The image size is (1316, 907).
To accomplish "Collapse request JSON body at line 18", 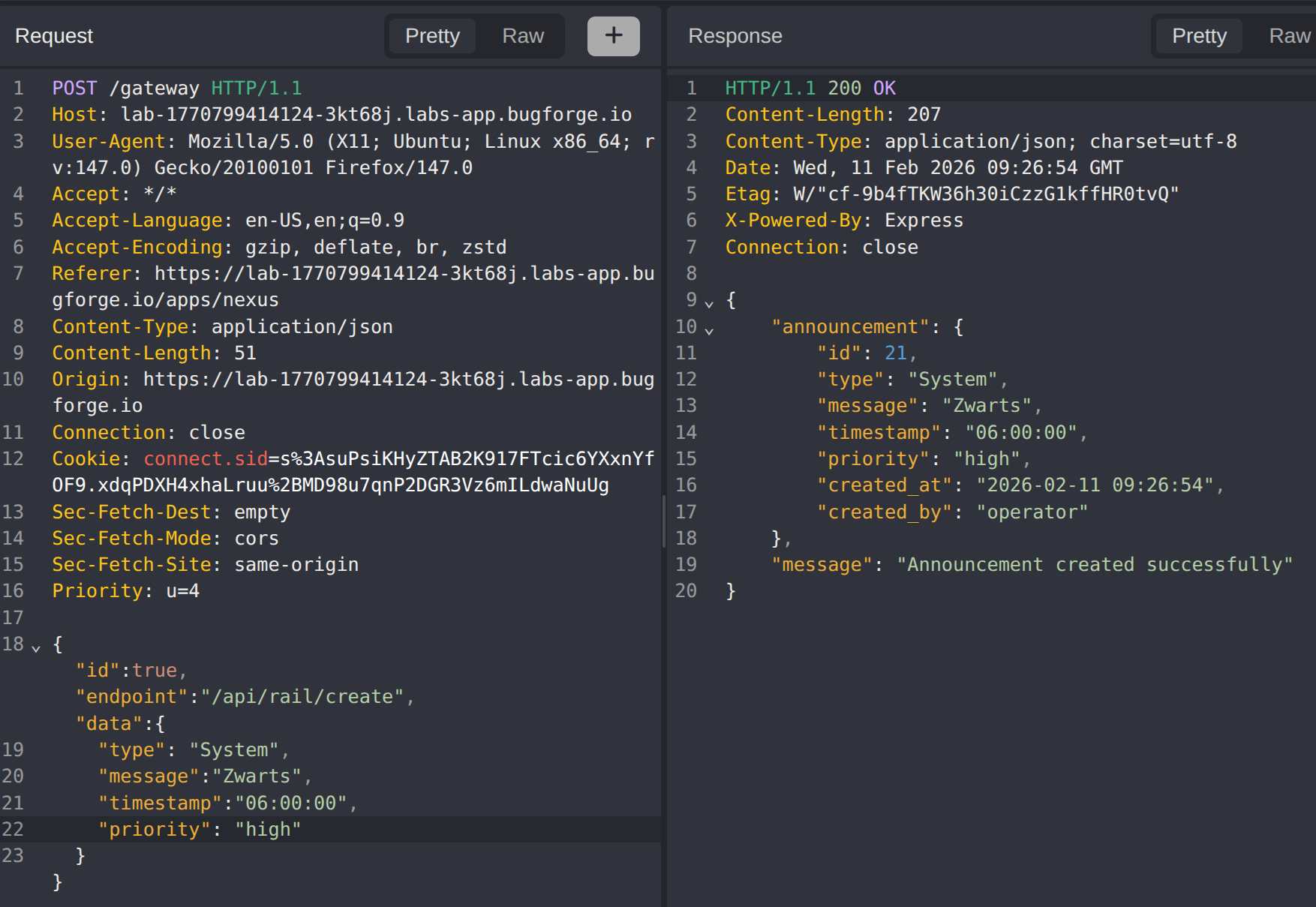I will coord(35,646).
